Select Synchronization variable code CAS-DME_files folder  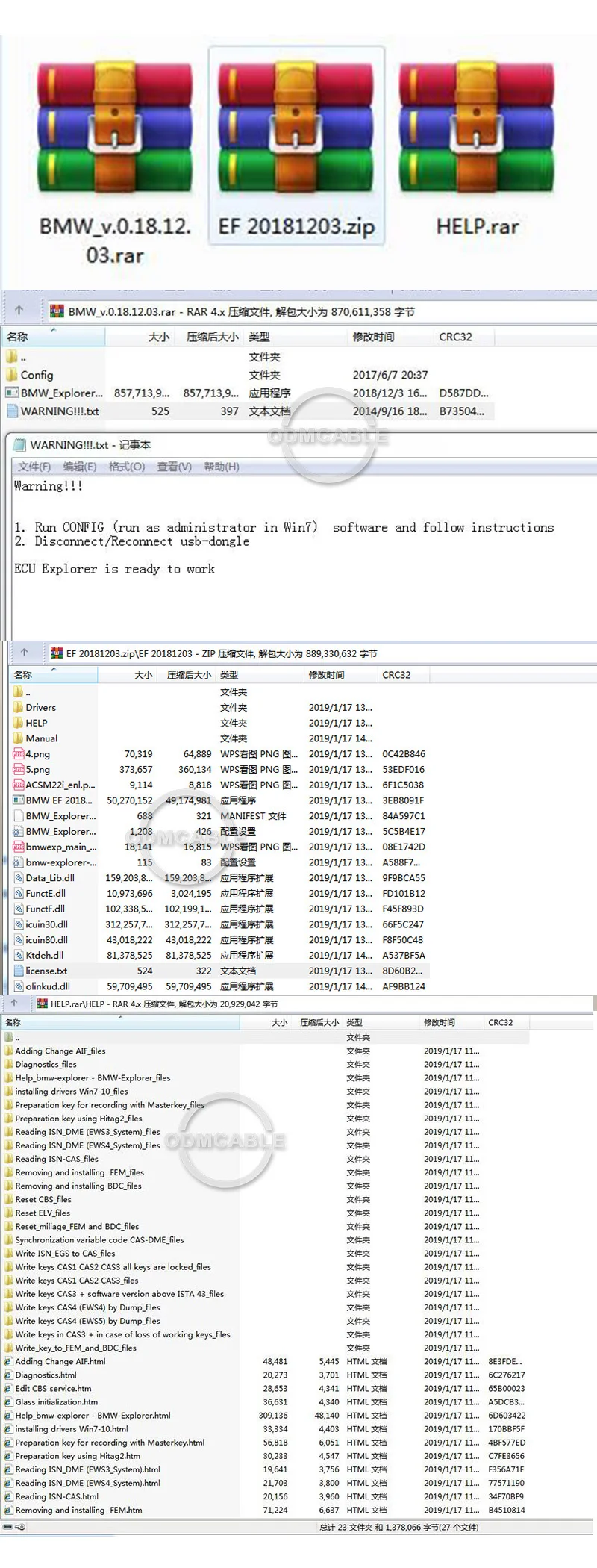click(x=99, y=1239)
